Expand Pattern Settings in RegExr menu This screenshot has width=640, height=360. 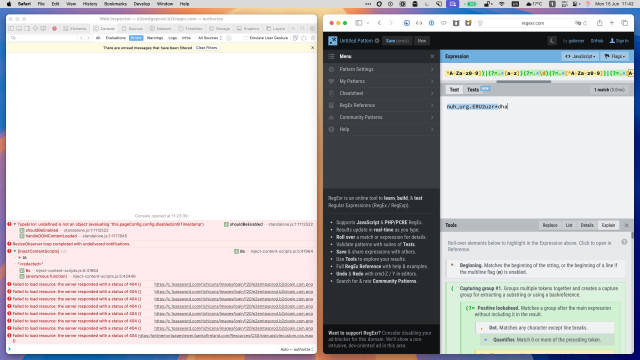382,69
